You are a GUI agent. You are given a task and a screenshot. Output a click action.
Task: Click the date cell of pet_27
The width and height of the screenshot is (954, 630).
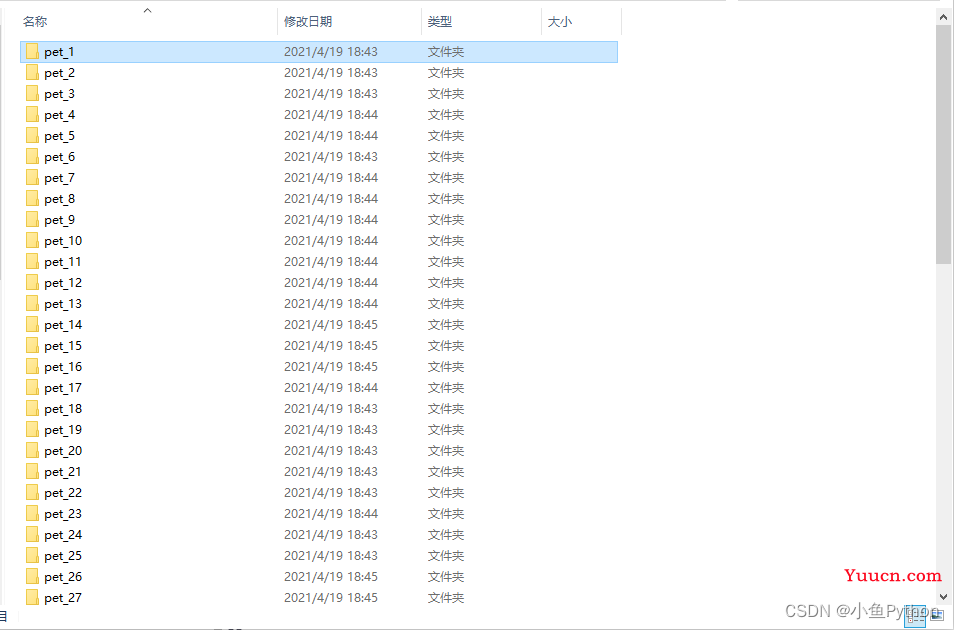[330, 598]
